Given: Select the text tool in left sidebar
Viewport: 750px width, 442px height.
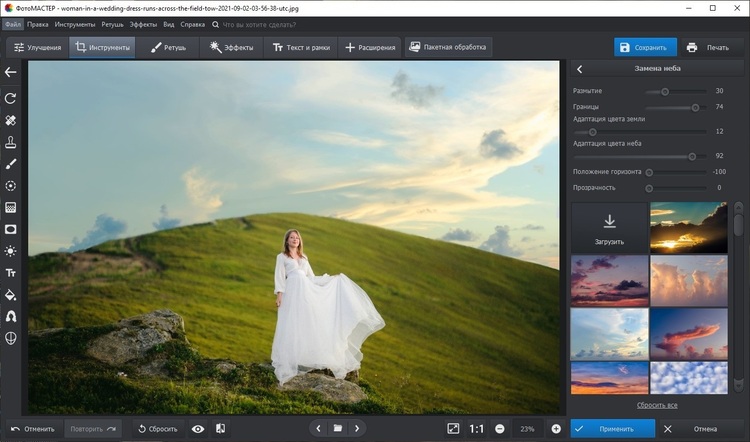Looking at the screenshot, I should coord(11,273).
